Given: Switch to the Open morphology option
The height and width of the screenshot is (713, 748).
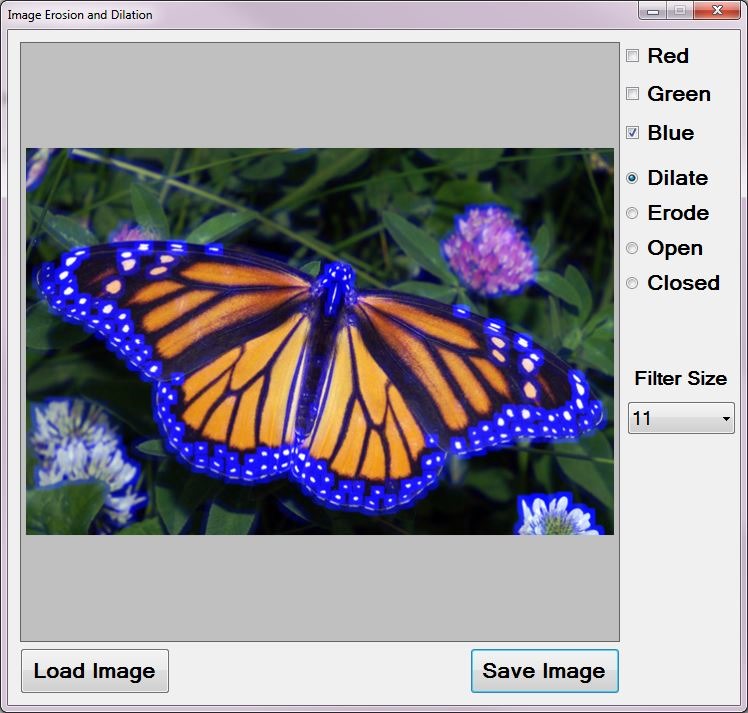Looking at the screenshot, I should click(632, 248).
